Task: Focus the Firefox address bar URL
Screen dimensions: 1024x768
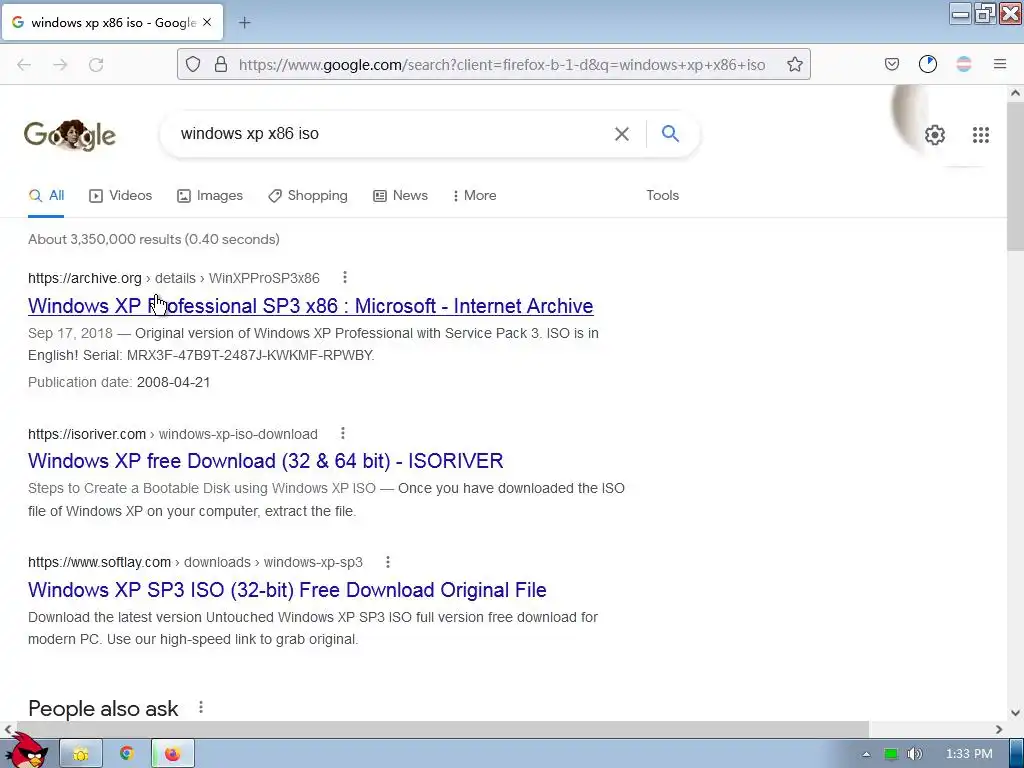Action: [502, 65]
